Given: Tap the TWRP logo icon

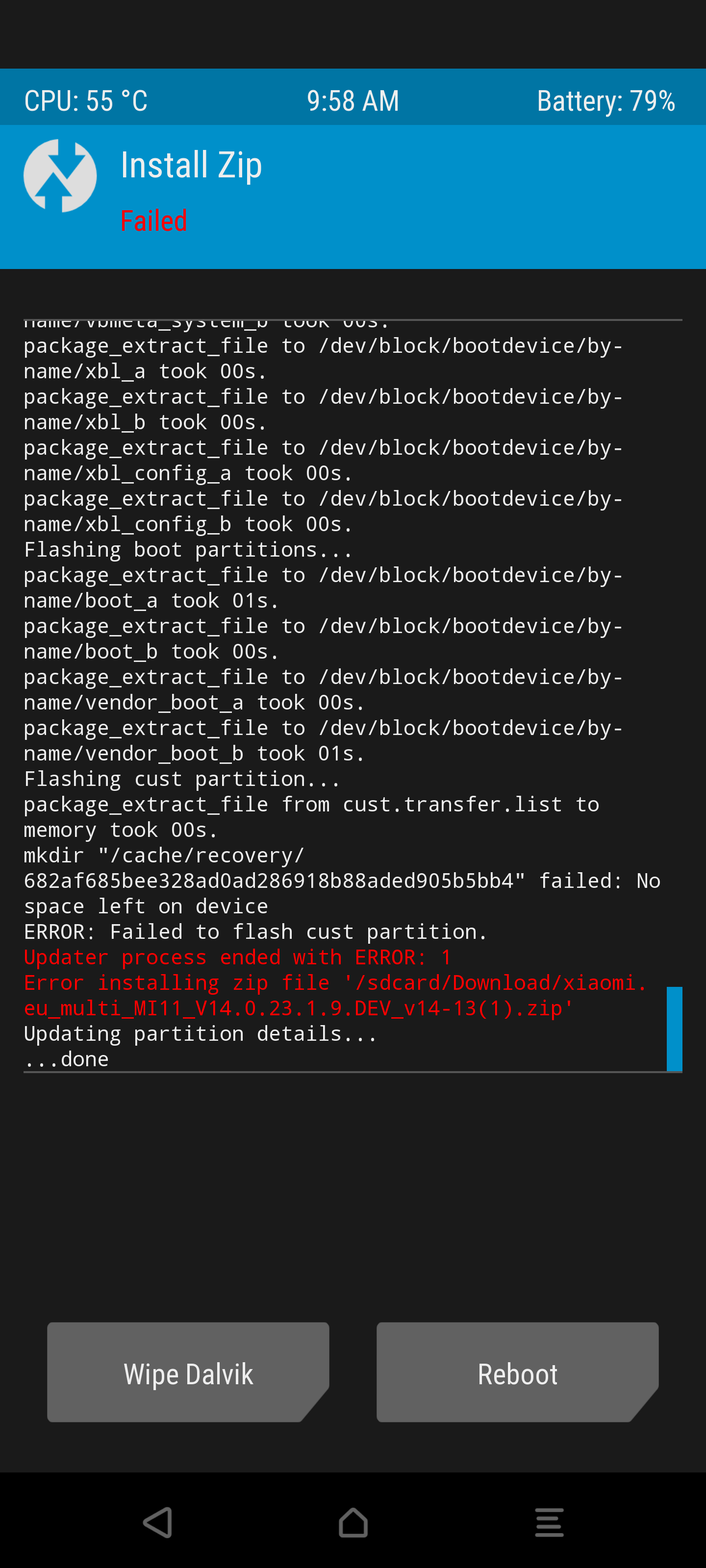Looking at the screenshot, I should pos(60,176).
